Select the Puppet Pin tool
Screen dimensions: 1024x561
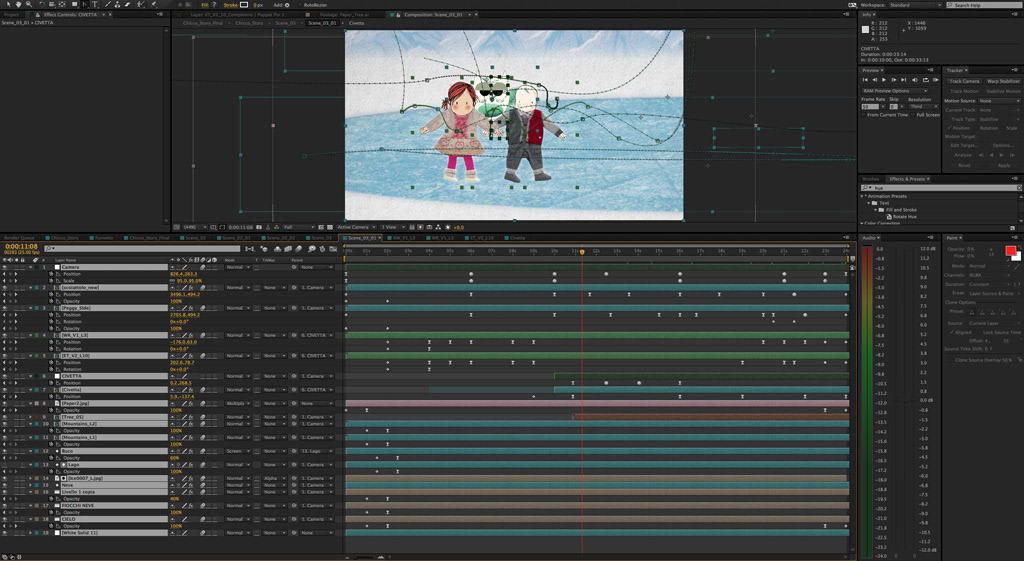click(153, 4)
